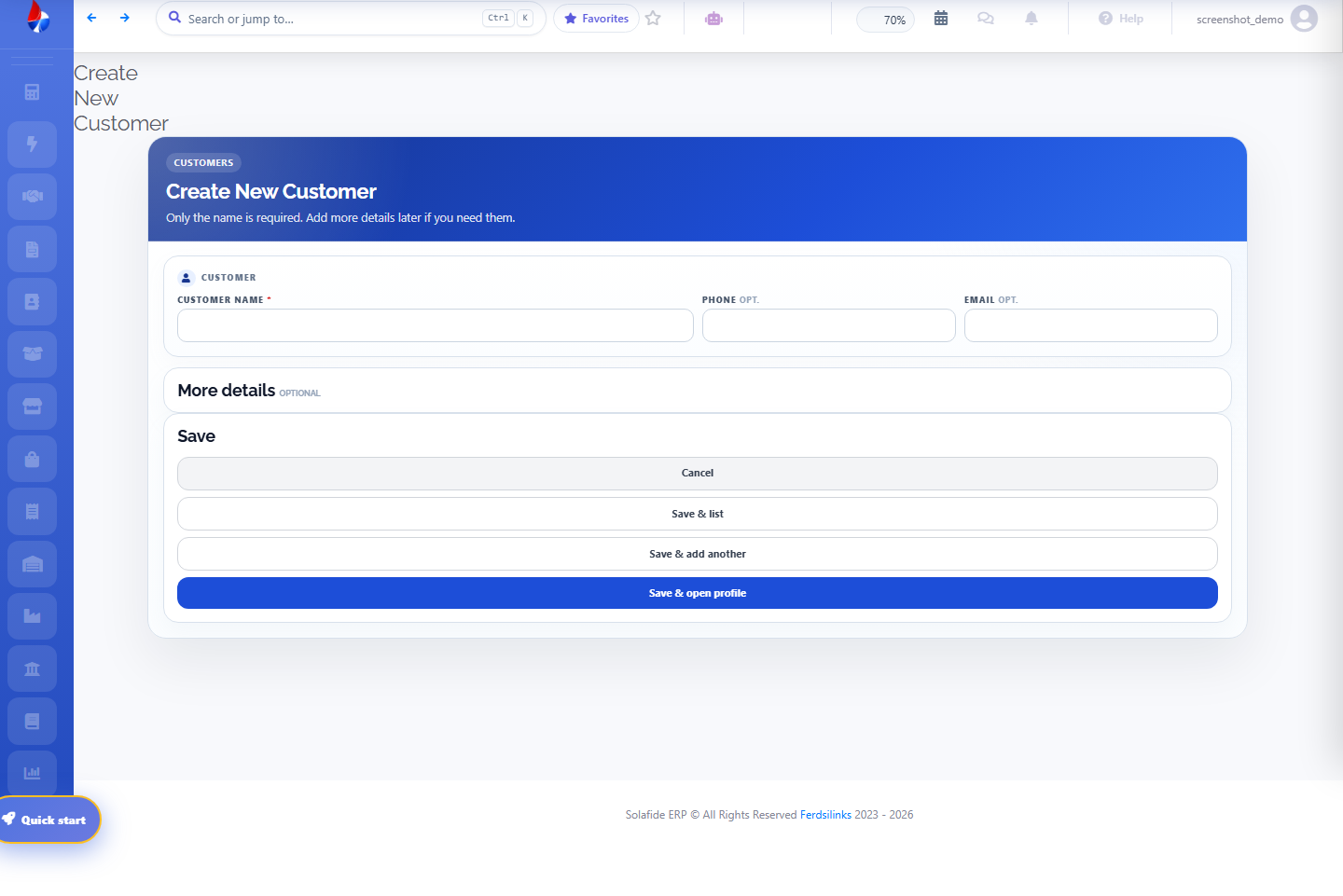Click the magnifier search icon

174,18
